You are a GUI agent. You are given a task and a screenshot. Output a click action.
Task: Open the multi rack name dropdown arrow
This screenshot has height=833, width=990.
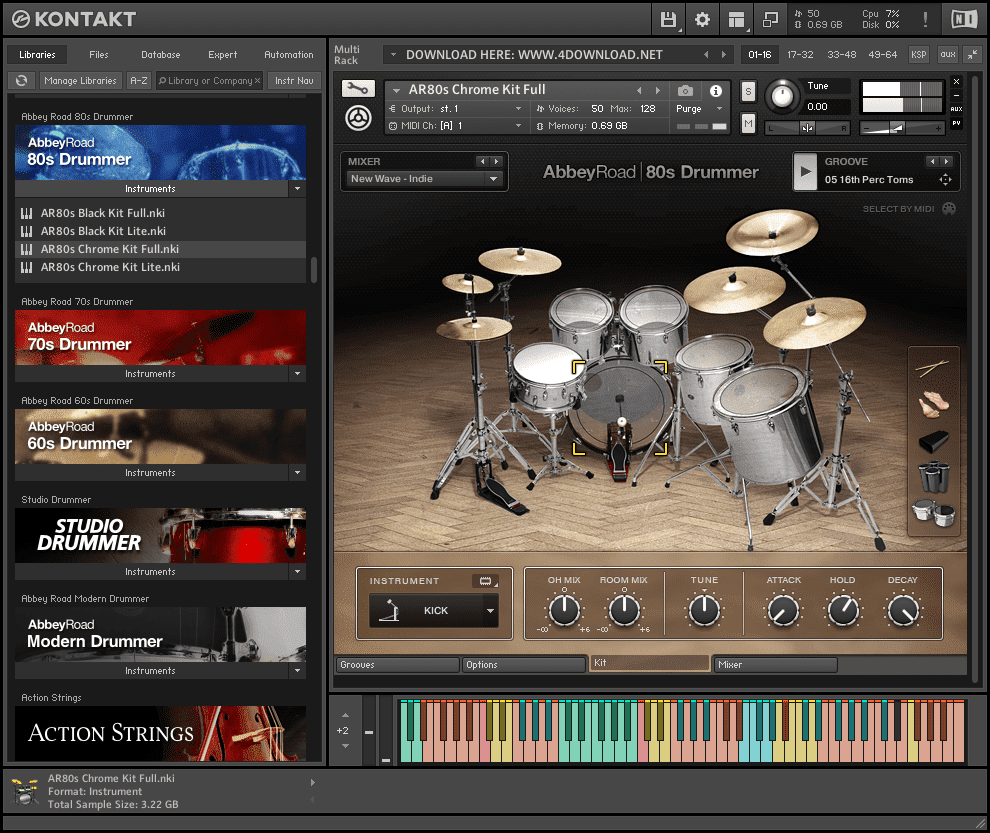[x=393, y=55]
